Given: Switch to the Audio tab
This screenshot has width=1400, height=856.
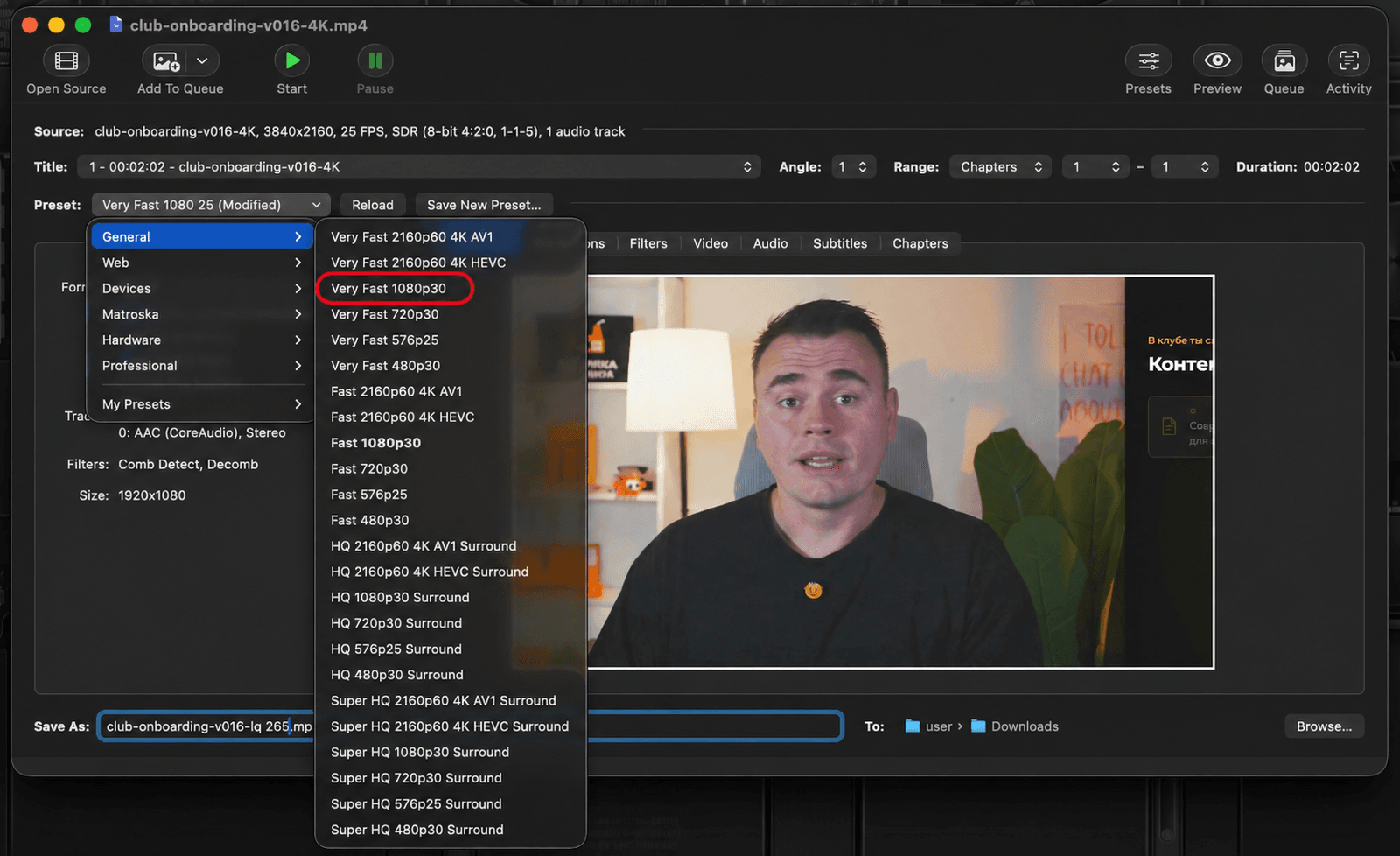Looking at the screenshot, I should (770, 243).
